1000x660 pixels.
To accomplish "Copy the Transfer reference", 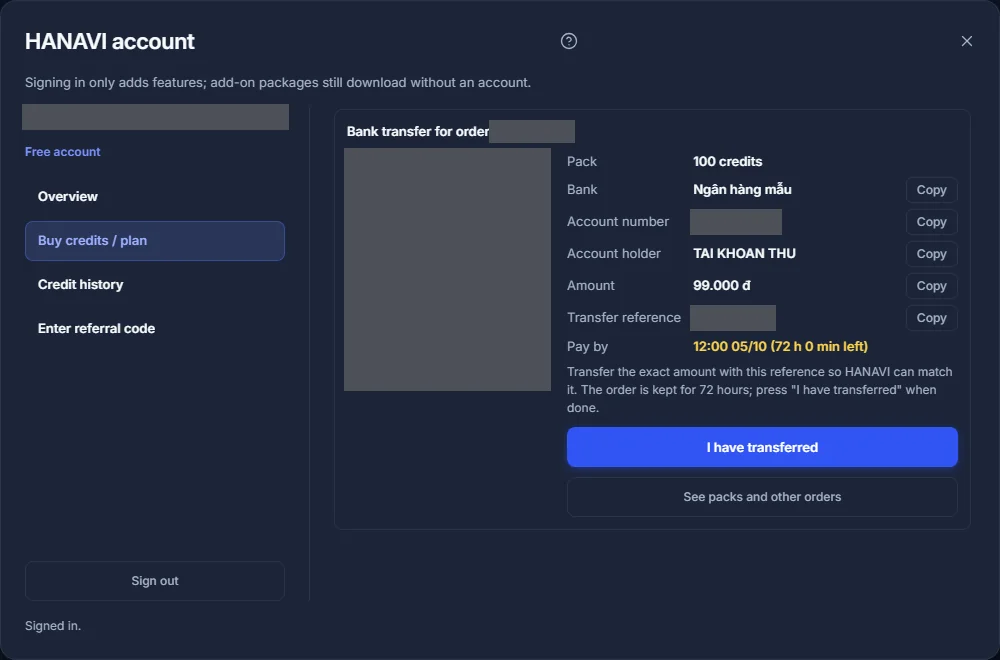I will [x=931, y=318].
